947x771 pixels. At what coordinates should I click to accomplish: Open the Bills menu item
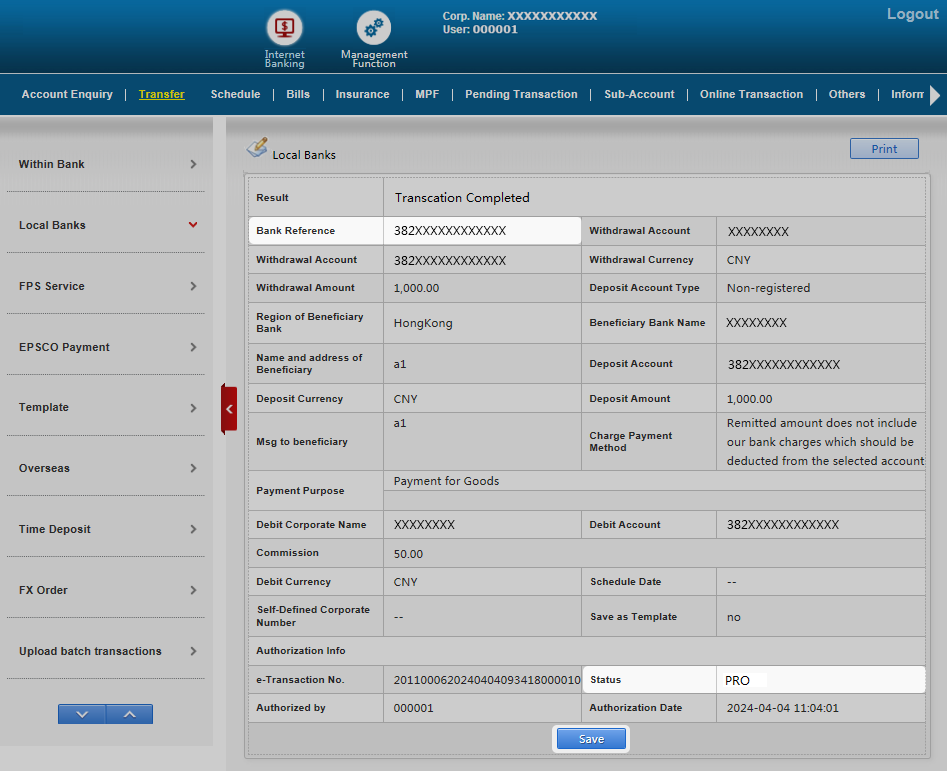[298, 94]
